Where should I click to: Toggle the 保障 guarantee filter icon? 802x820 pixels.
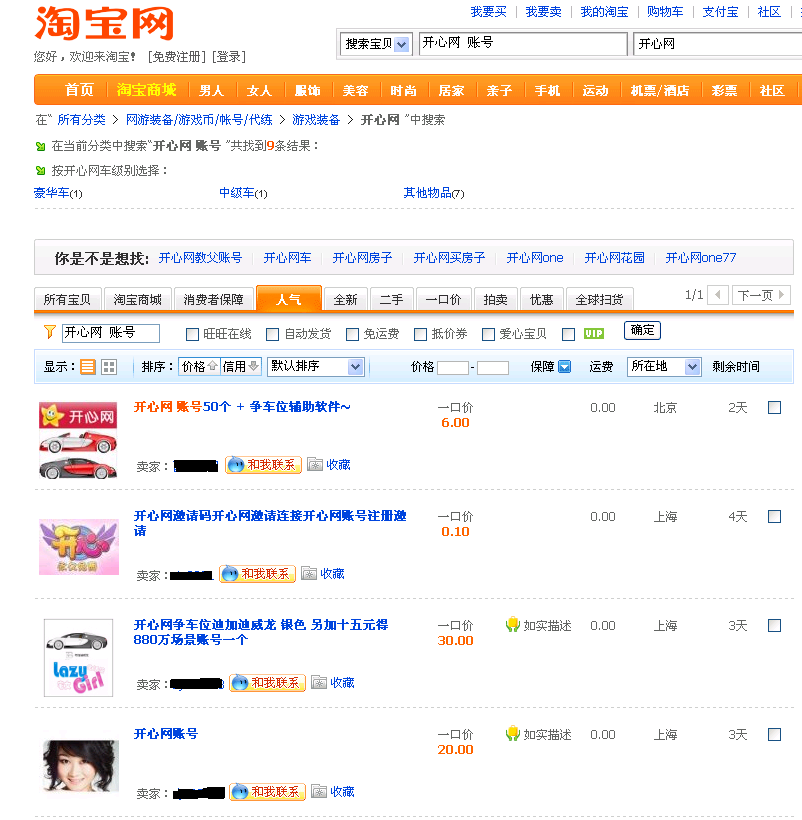(565, 366)
